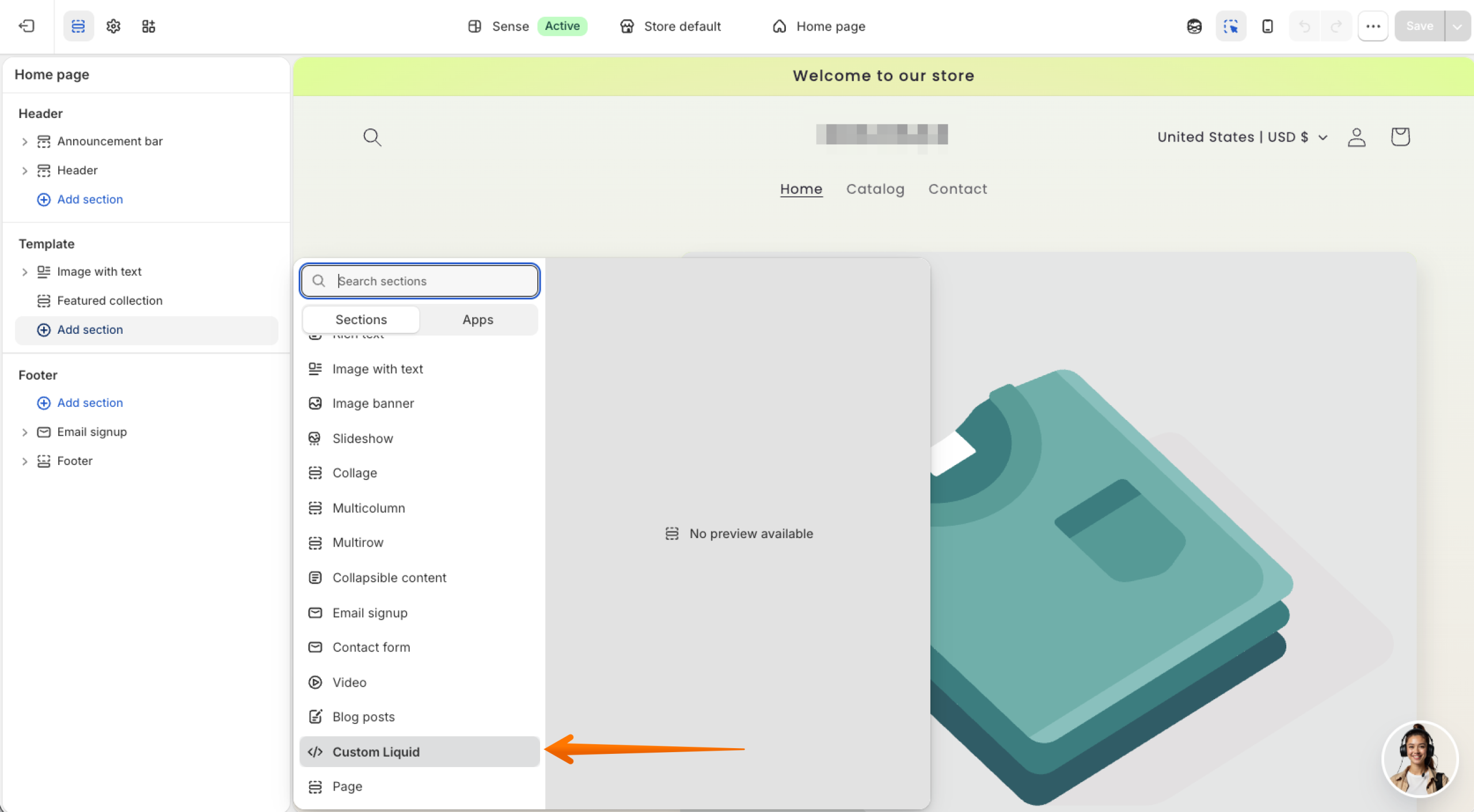Click the storefront account person icon

(x=1357, y=137)
